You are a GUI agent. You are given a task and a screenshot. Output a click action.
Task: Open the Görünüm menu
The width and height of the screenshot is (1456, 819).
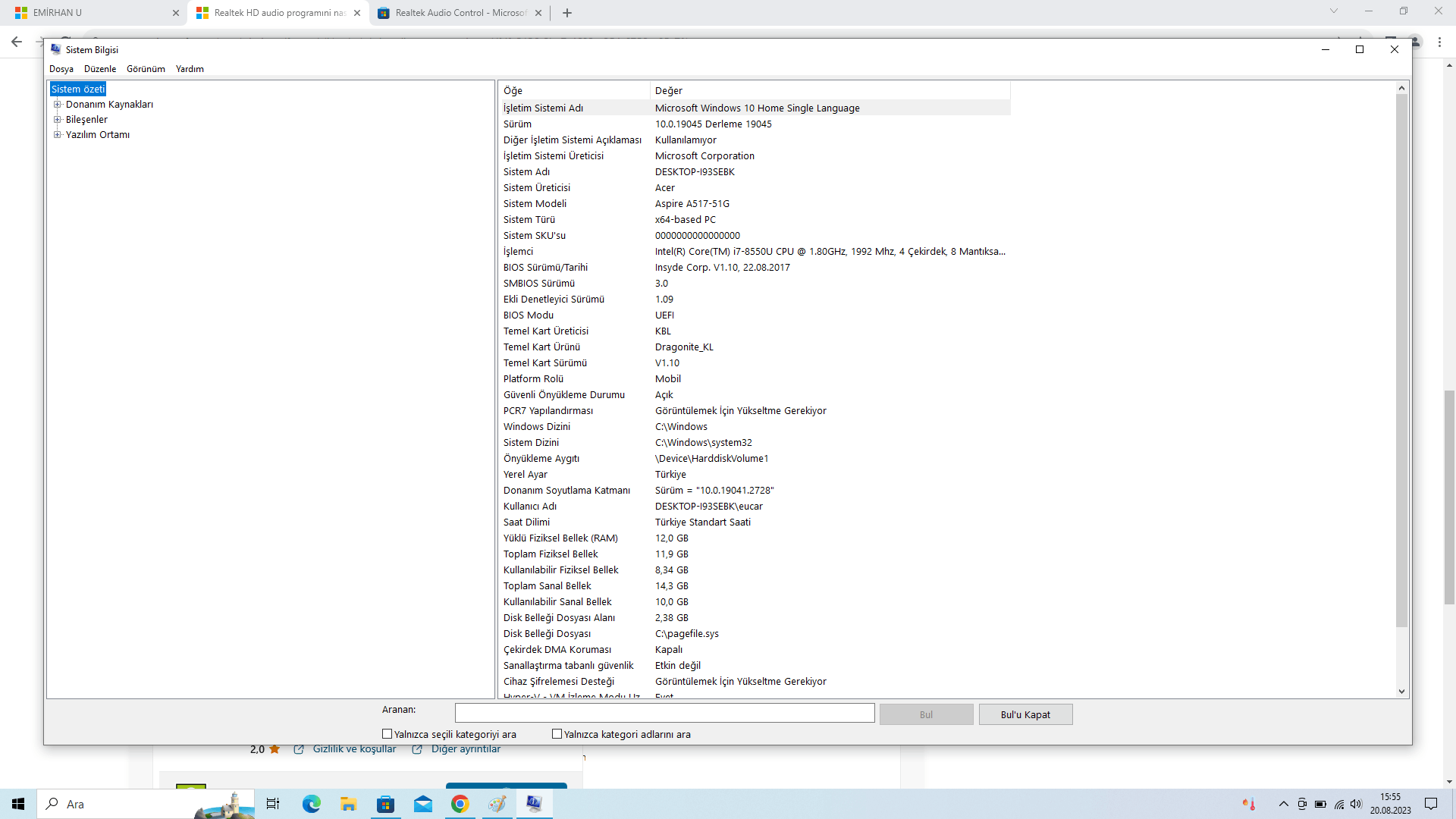[x=146, y=69]
